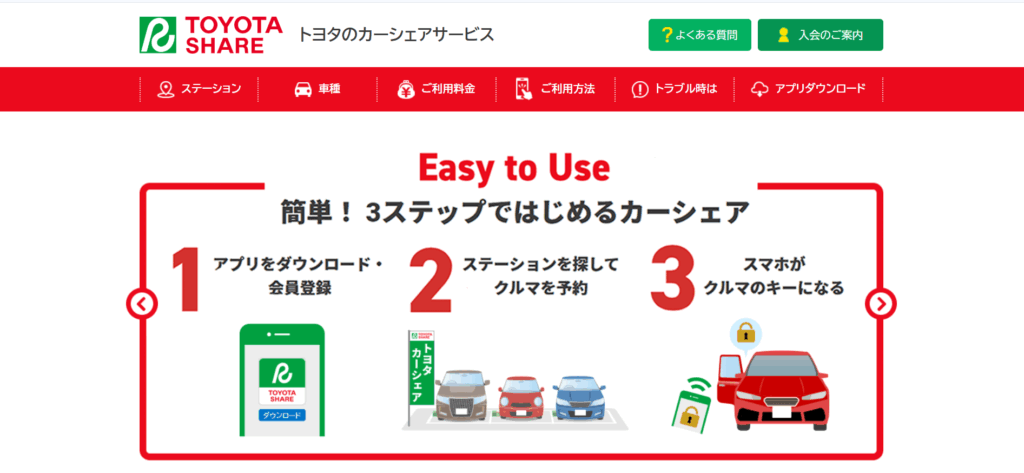Image resolution: width=1024 pixels, height=473 pixels.
Task: Click the exclamation trouble icon
Action: pos(640,90)
